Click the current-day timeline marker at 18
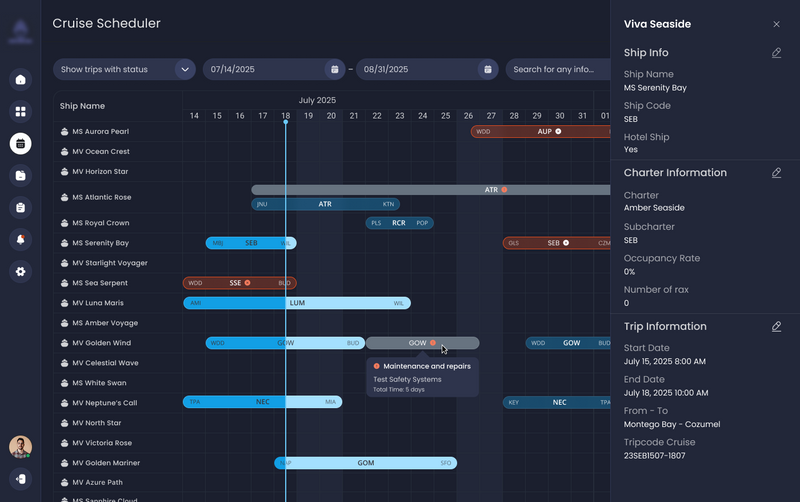The width and height of the screenshot is (800, 502). [x=286, y=117]
